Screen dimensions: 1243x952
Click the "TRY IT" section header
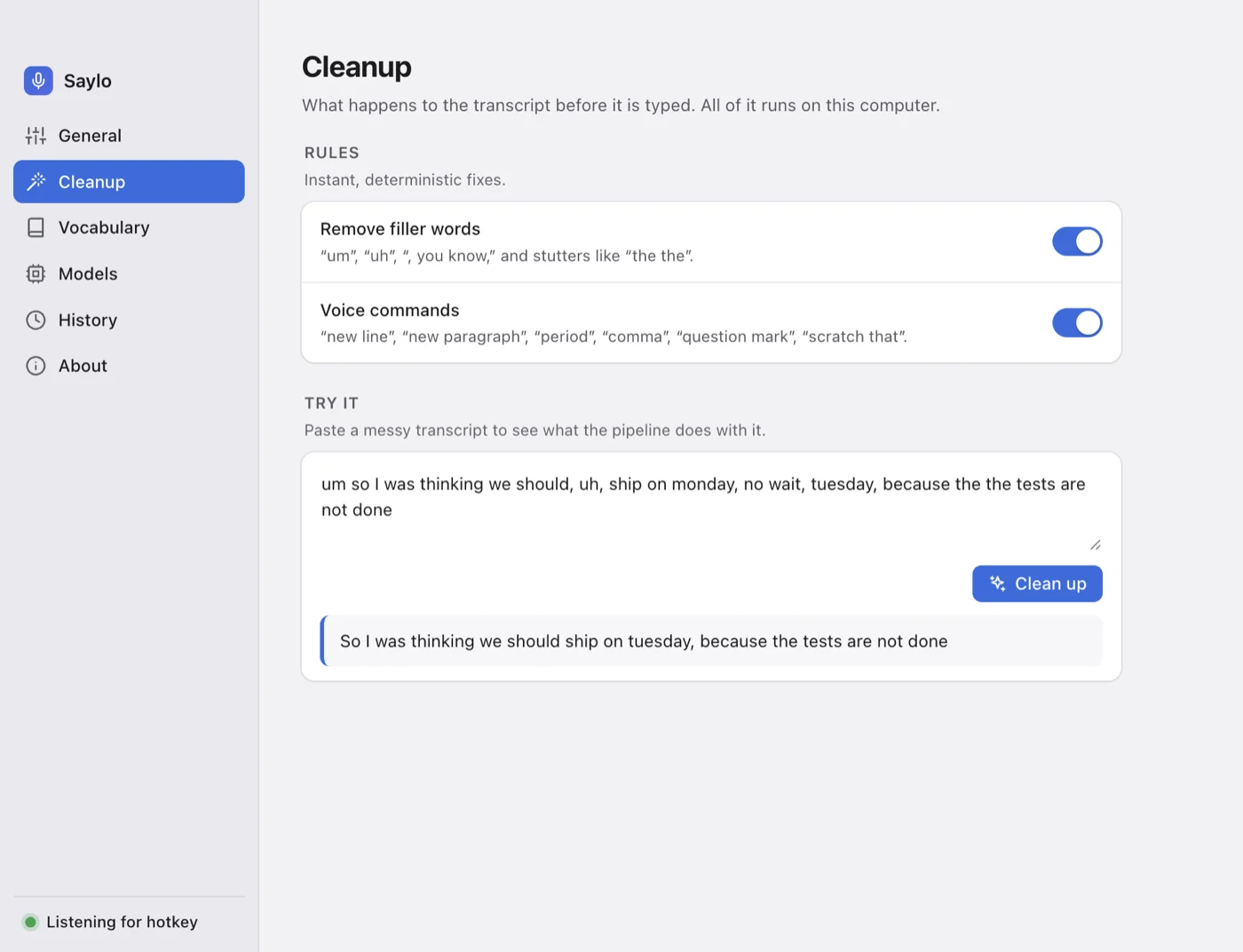332,403
